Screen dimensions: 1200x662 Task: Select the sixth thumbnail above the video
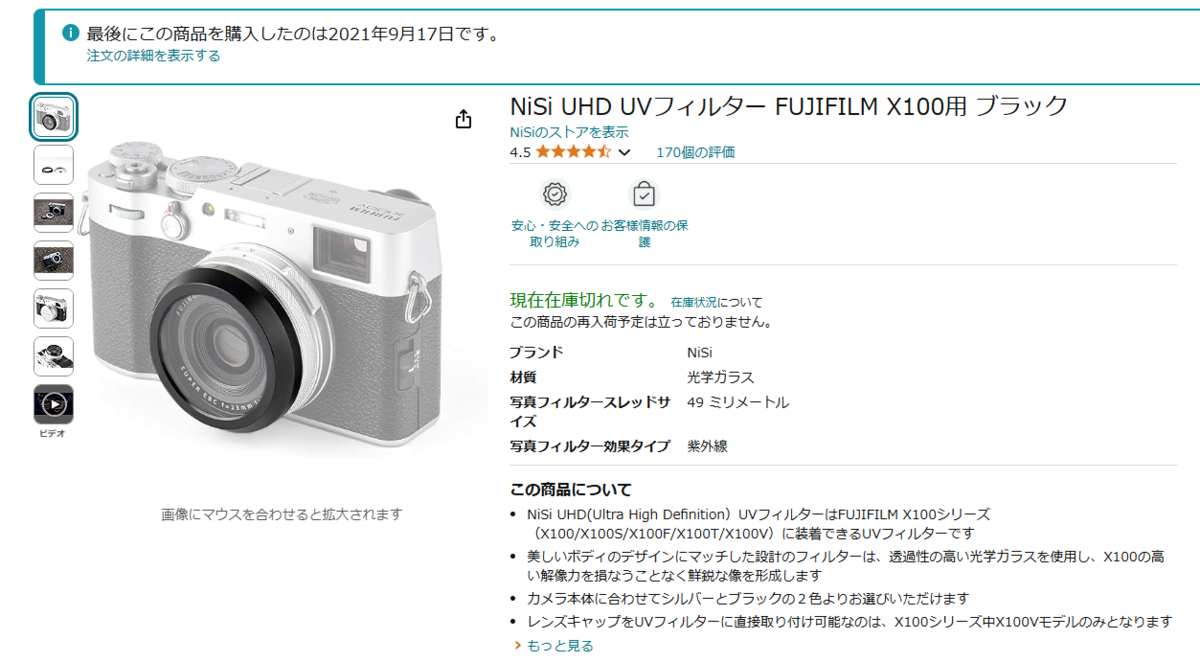pyautogui.click(x=54, y=357)
